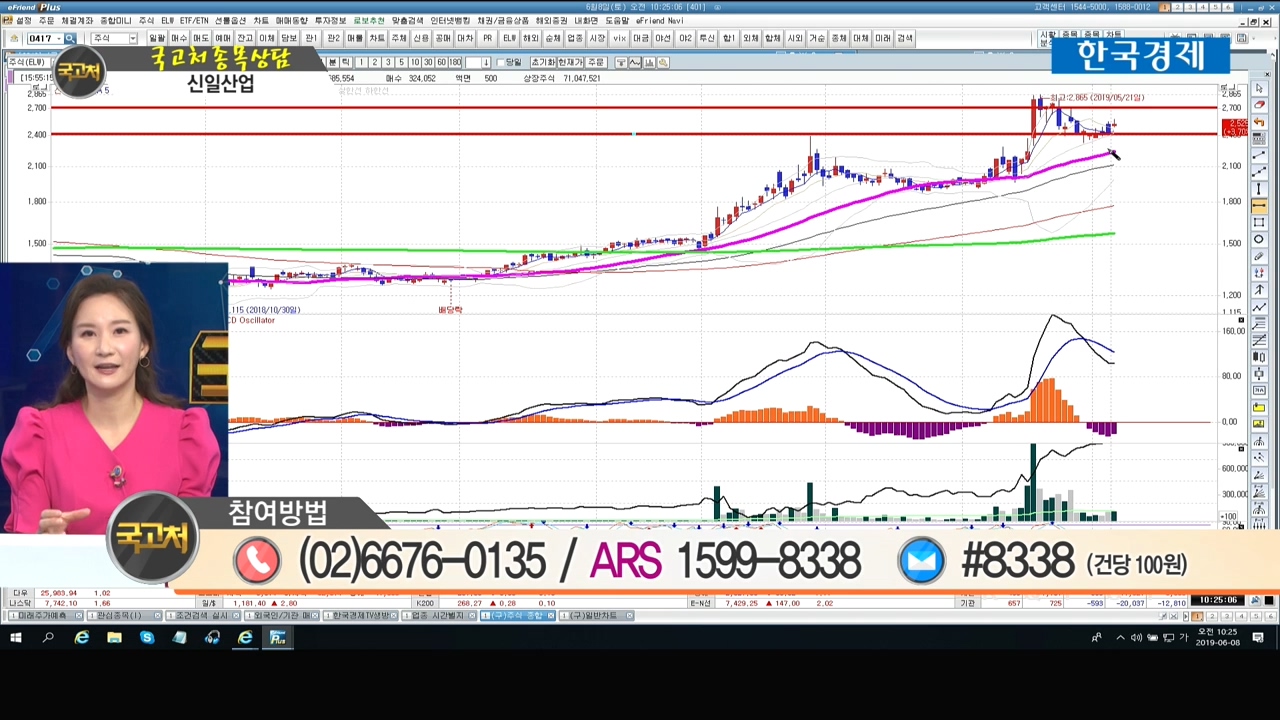1280x720 pixels.
Task: Open File Explorer from the taskbar
Action: coord(114,638)
